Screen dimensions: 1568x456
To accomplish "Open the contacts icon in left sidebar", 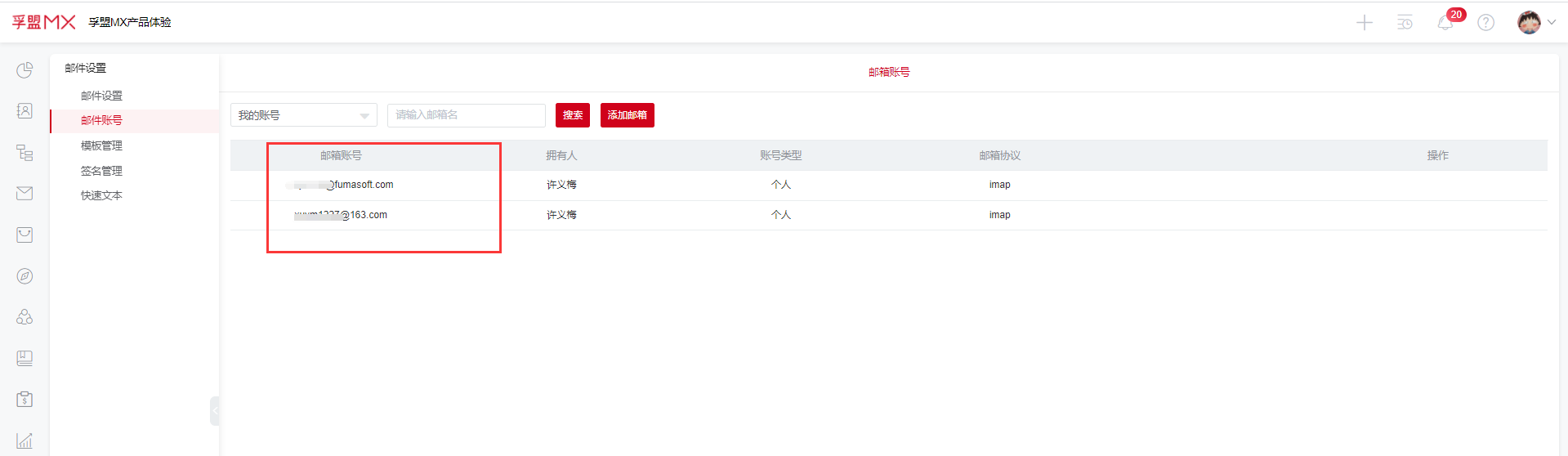I will tap(25, 111).
